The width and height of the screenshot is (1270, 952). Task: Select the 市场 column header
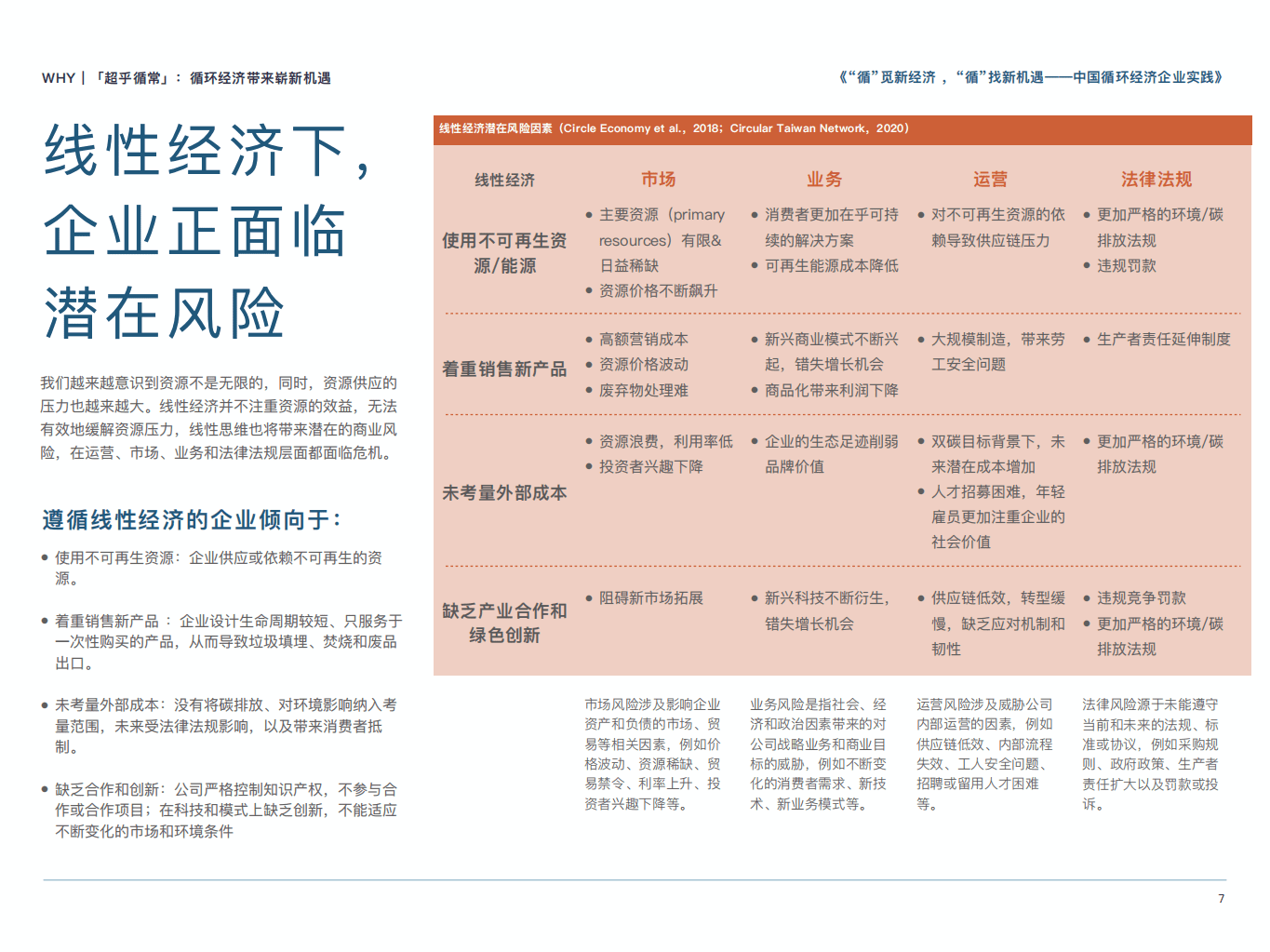coord(658,179)
